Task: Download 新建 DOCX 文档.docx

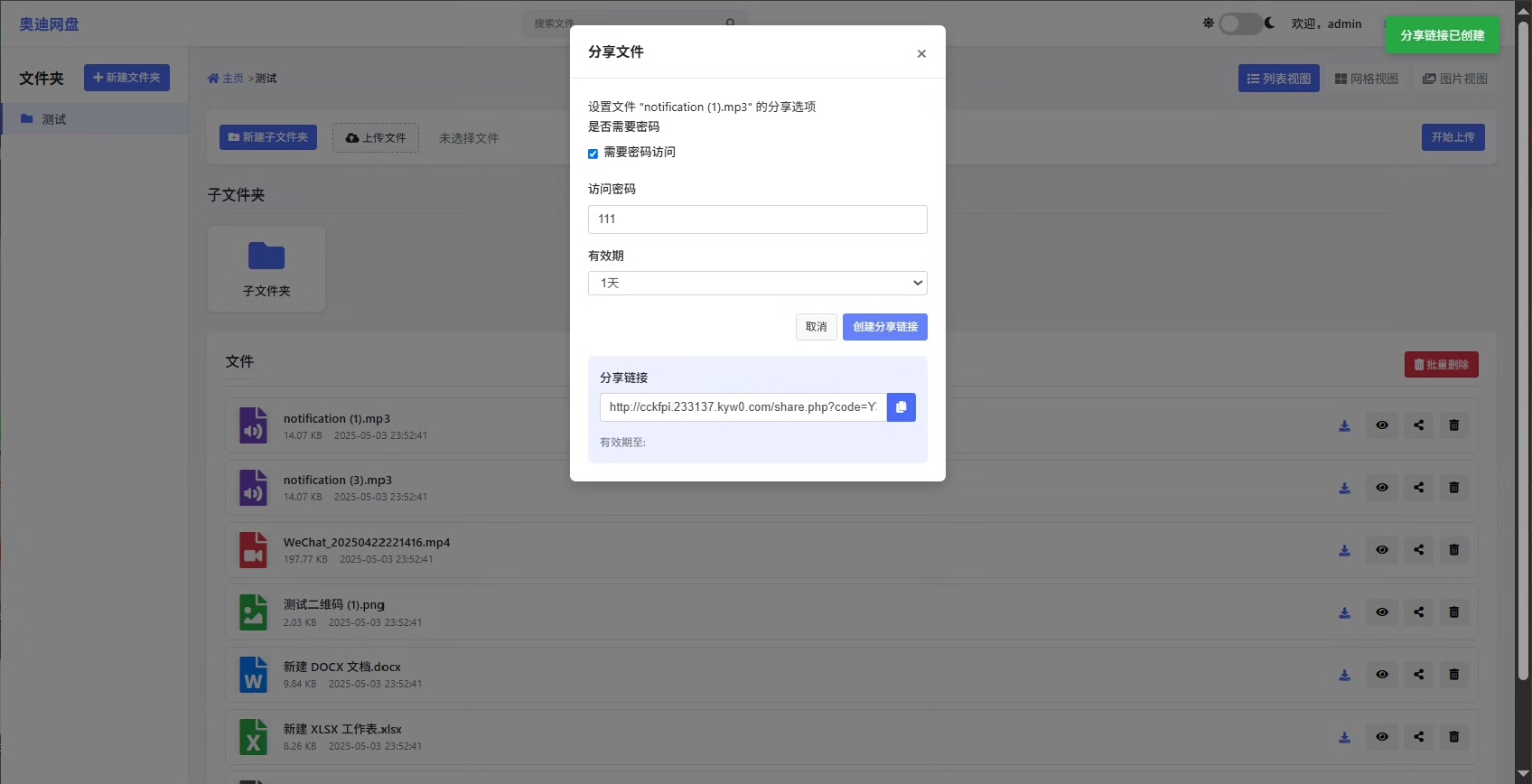Action: tap(1344, 675)
